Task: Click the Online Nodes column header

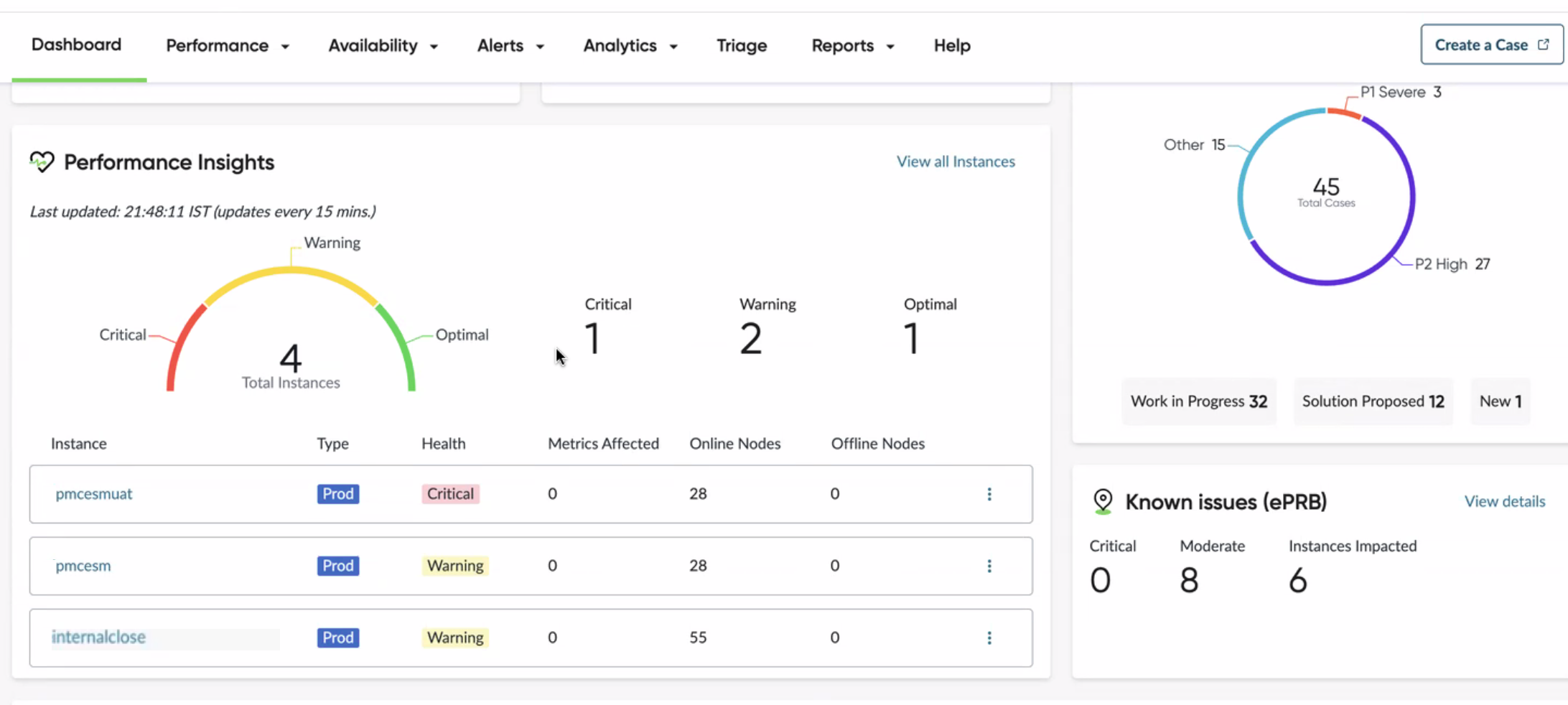Action: click(x=735, y=444)
